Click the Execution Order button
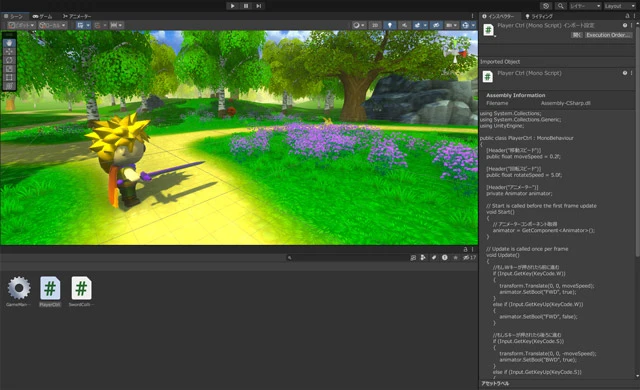This screenshot has width=640, height=390. (609, 35)
